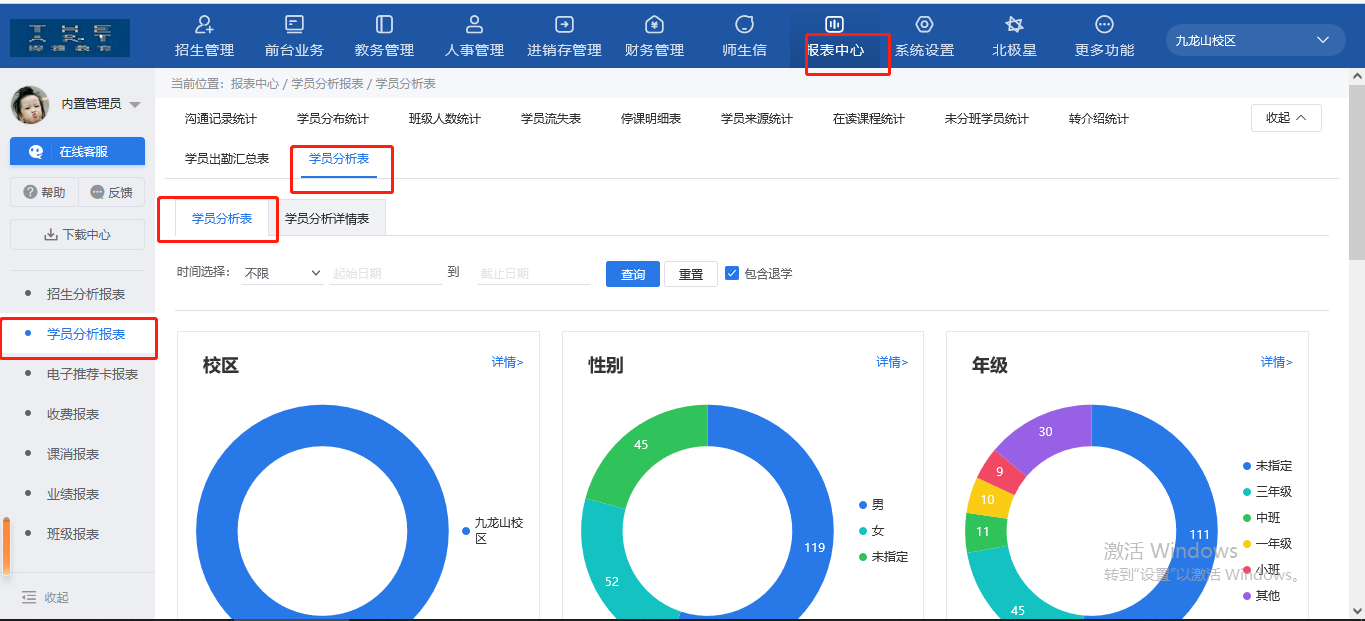Click the 反馈 feedback bubble icon
The image size is (1365, 621).
pyautogui.click(x=97, y=192)
